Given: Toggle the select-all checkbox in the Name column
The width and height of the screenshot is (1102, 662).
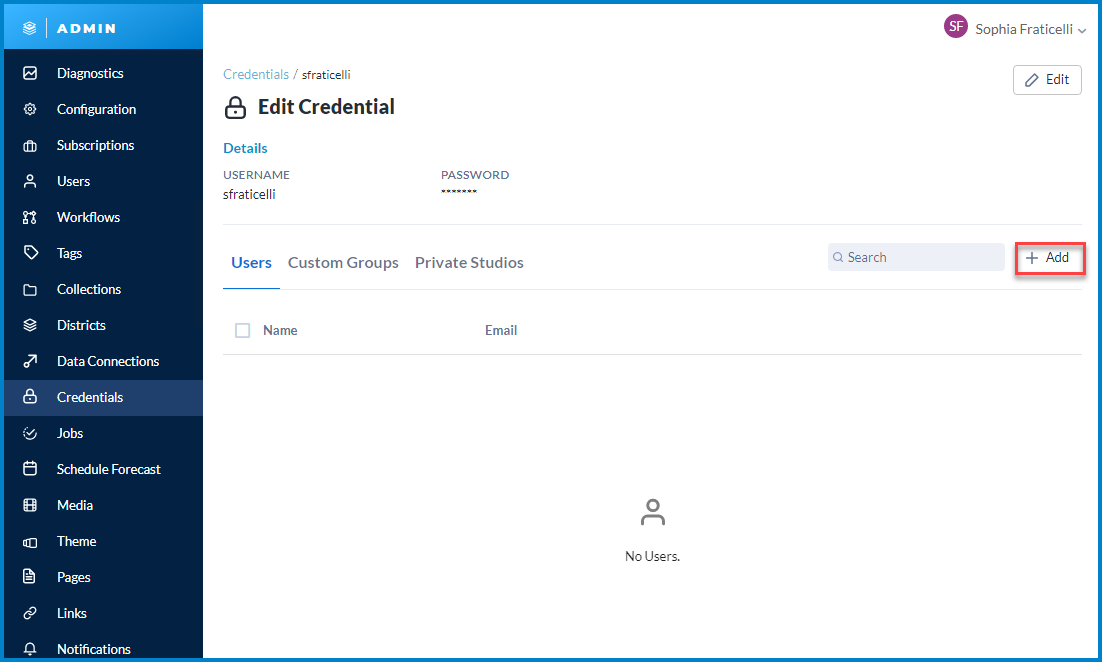Looking at the screenshot, I should click(242, 330).
